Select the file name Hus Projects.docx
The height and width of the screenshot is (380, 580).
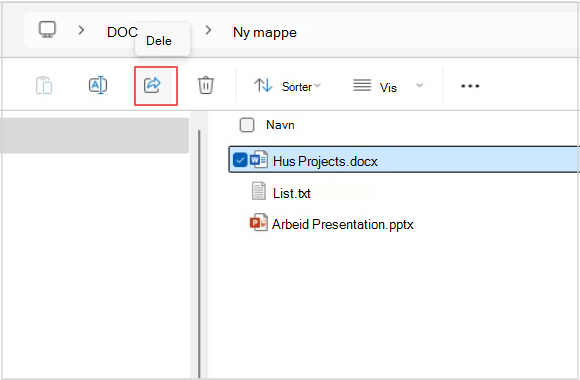[325, 161]
